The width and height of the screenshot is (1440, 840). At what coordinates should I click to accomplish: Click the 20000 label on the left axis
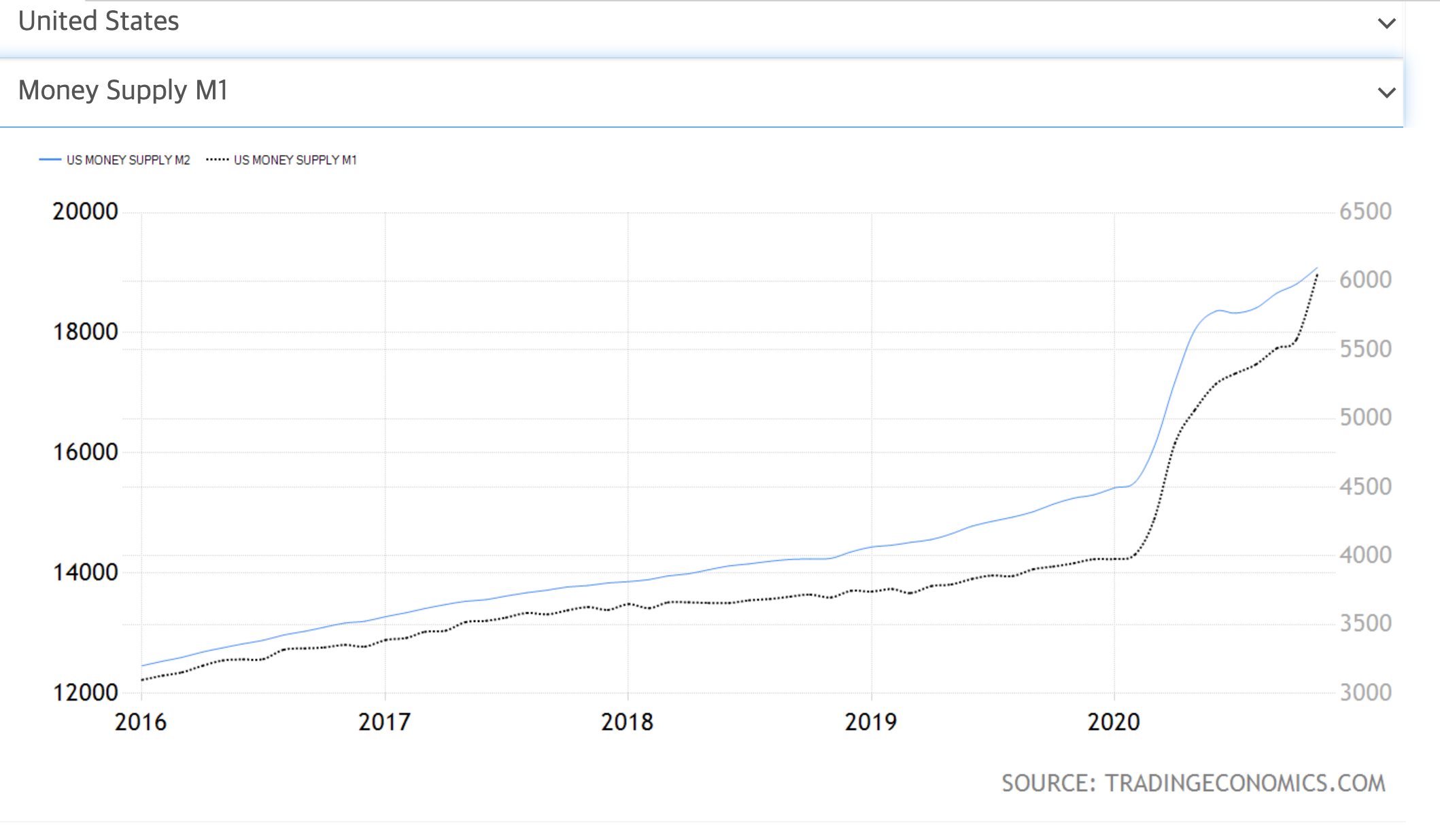(x=85, y=211)
